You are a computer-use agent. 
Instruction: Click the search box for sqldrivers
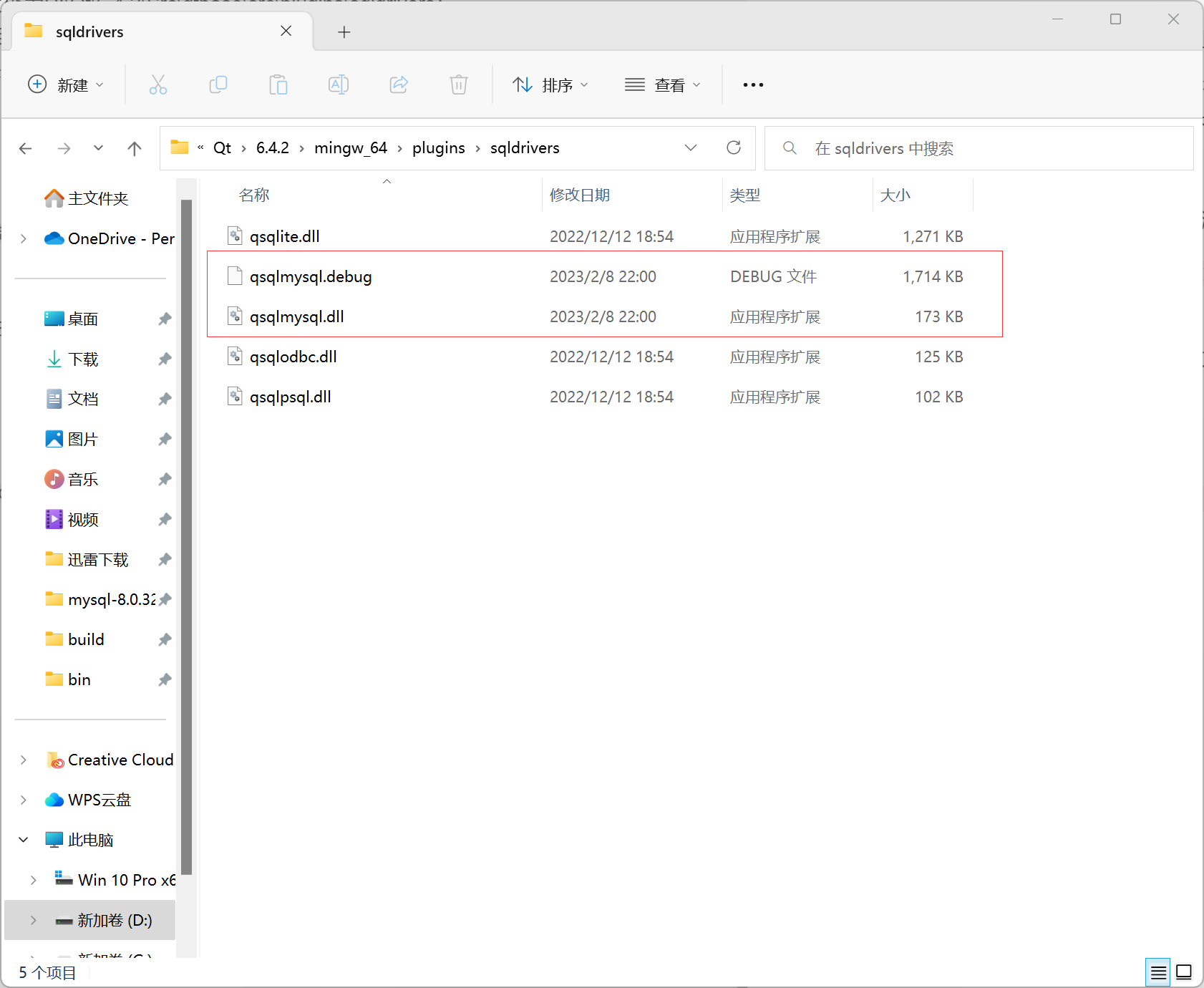pyautogui.click(x=979, y=148)
